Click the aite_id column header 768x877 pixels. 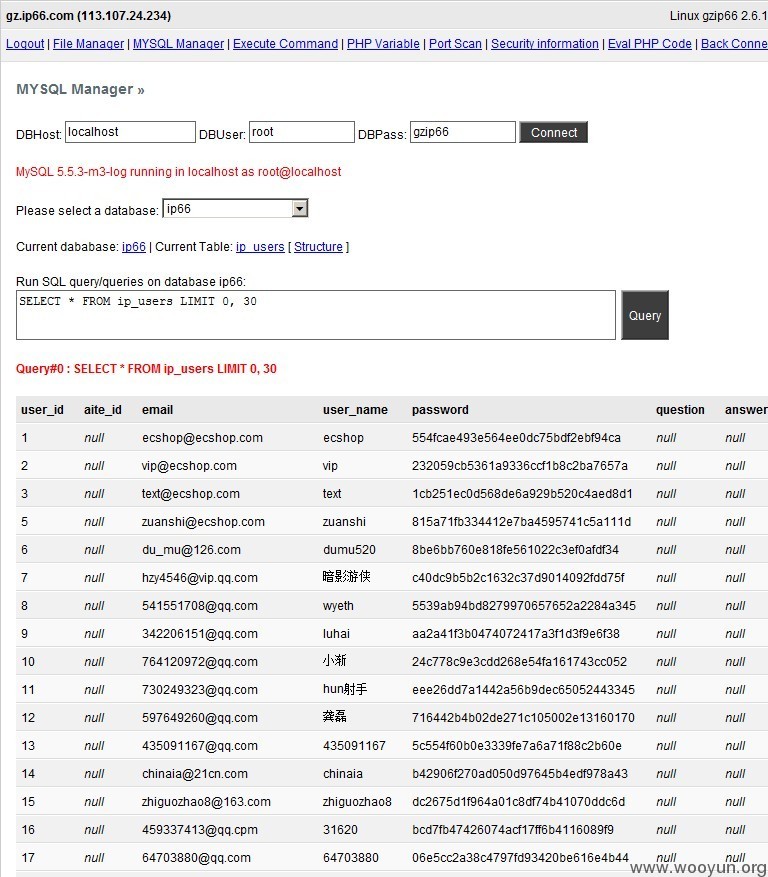click(103, 409)
